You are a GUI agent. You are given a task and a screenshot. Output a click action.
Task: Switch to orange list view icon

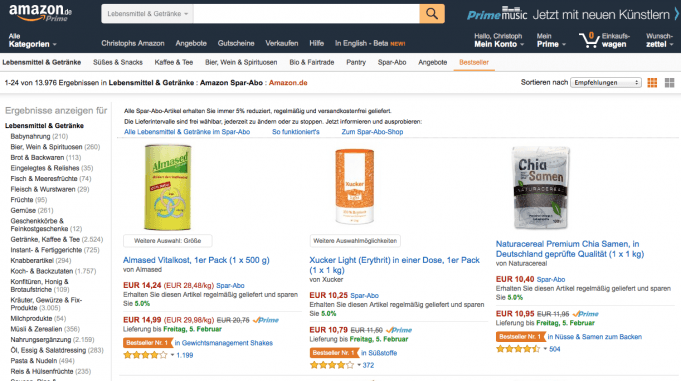[x=652, y=83]
